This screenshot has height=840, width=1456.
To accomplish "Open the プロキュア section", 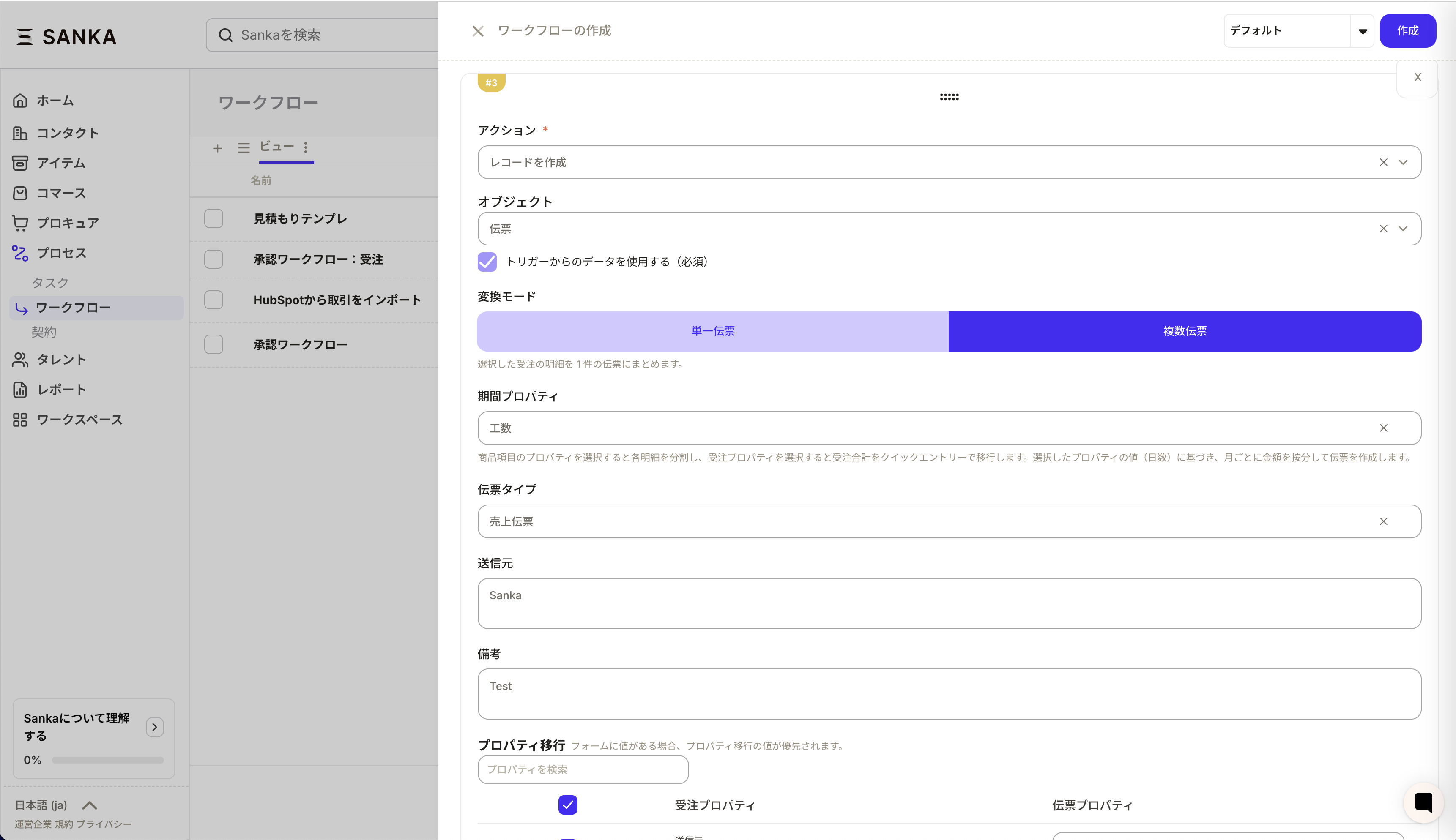I will 67,223.
